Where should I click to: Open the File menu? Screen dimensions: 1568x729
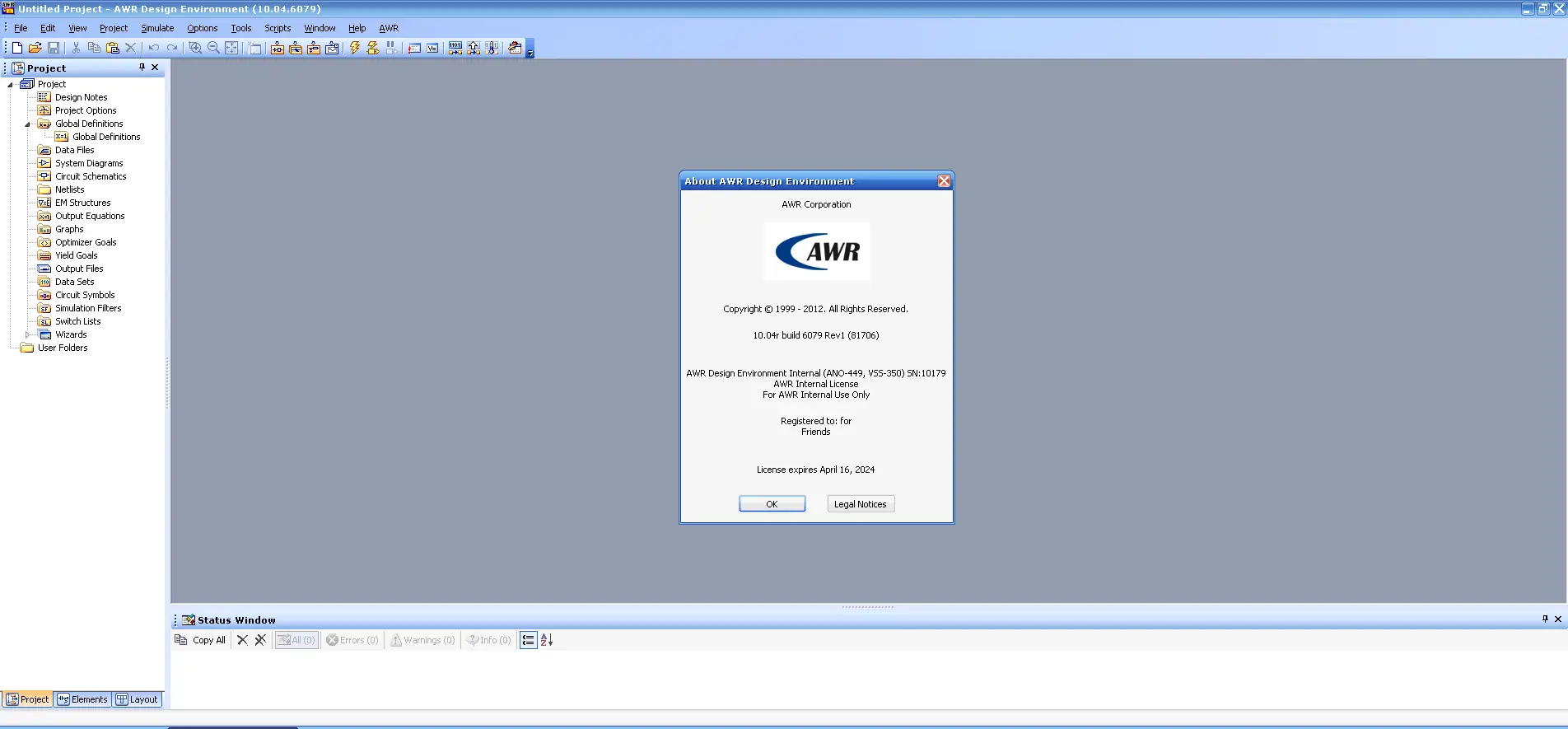(21, 28)
